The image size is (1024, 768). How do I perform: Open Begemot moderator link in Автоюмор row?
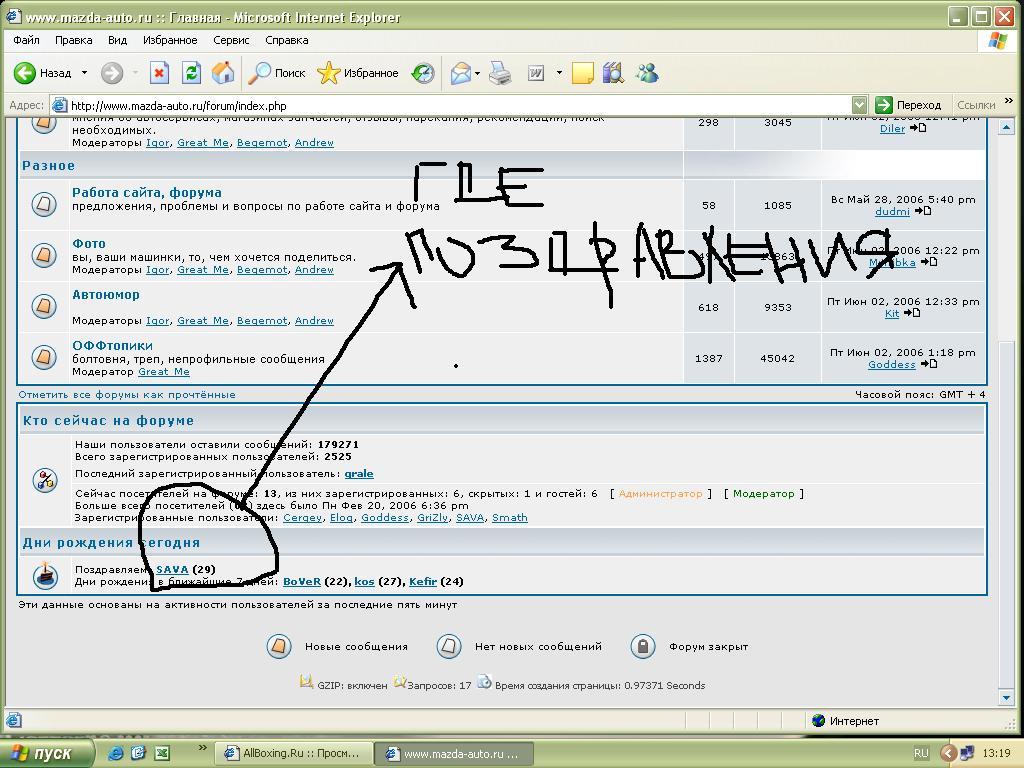(262, 321)
